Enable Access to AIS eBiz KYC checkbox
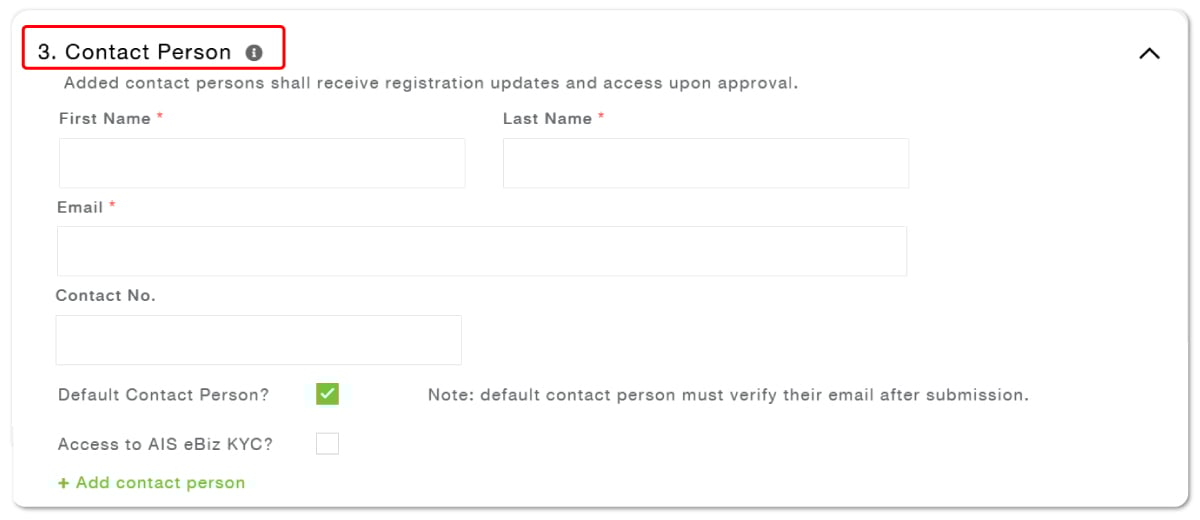This screenshot has width=1200, height=520. [327, 443]
